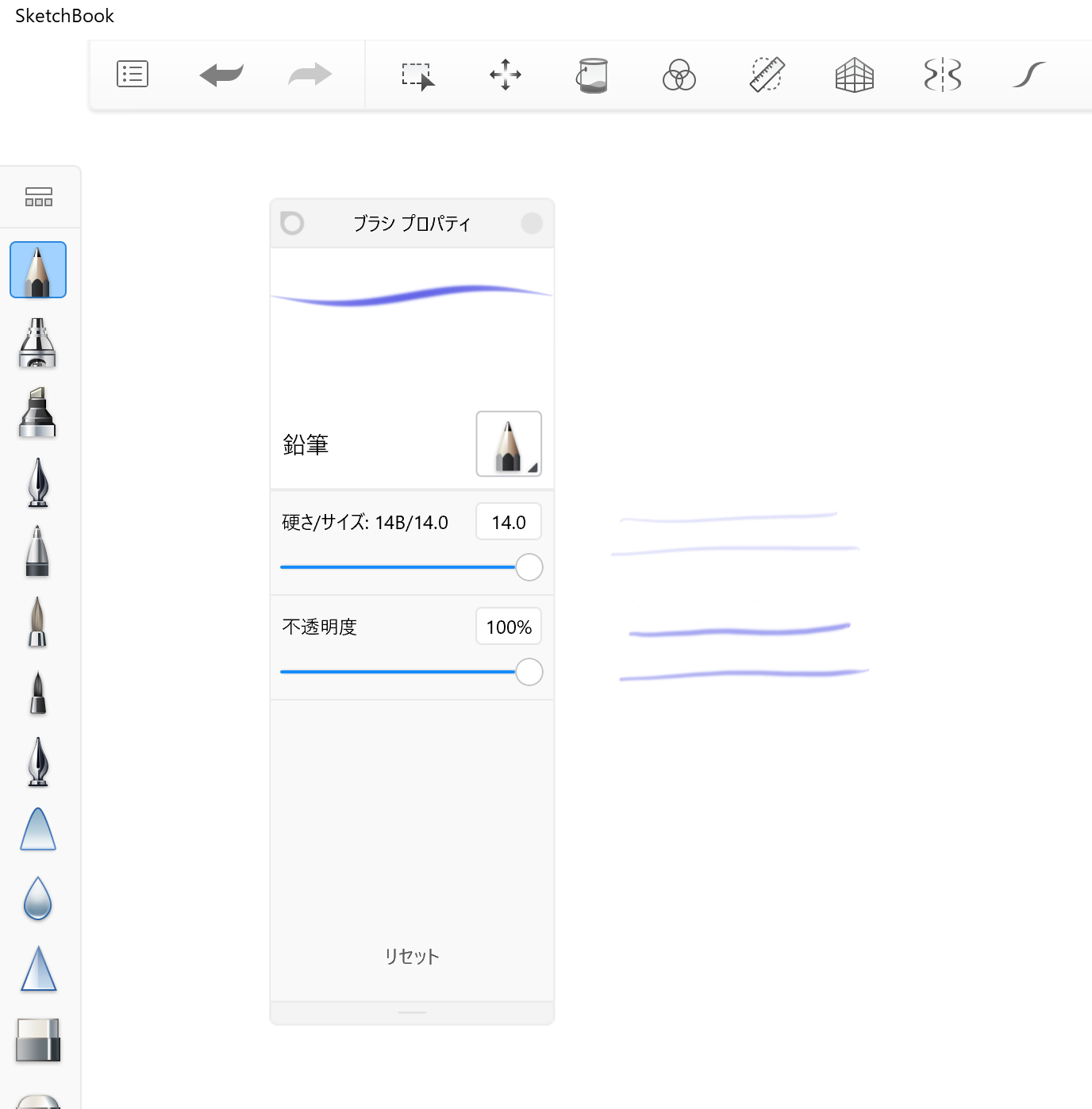Redo the undone action
Screen dimensions: 1092x1109
(310, 75)
